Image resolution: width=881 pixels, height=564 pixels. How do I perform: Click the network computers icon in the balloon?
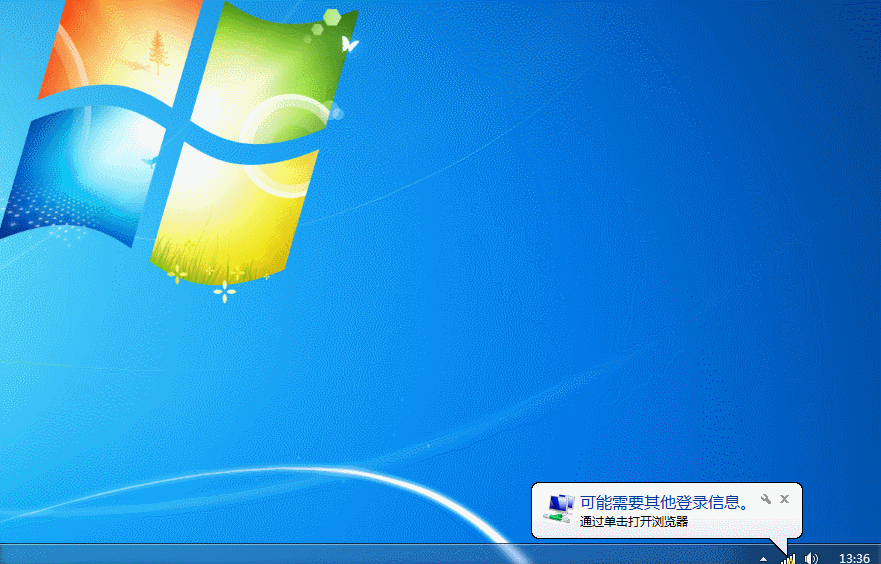click(559, 508)
